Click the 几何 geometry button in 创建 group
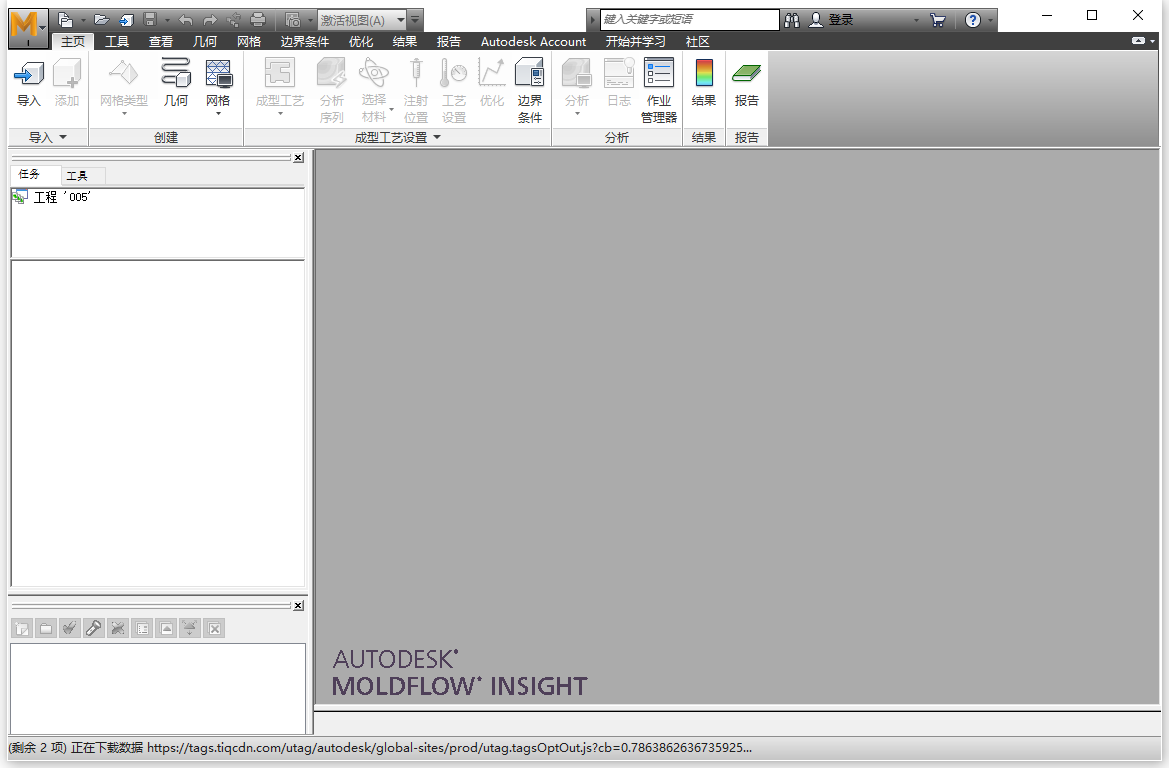Image resolution: width=1169 pixels, height=768 pixels. click(176, 83)
